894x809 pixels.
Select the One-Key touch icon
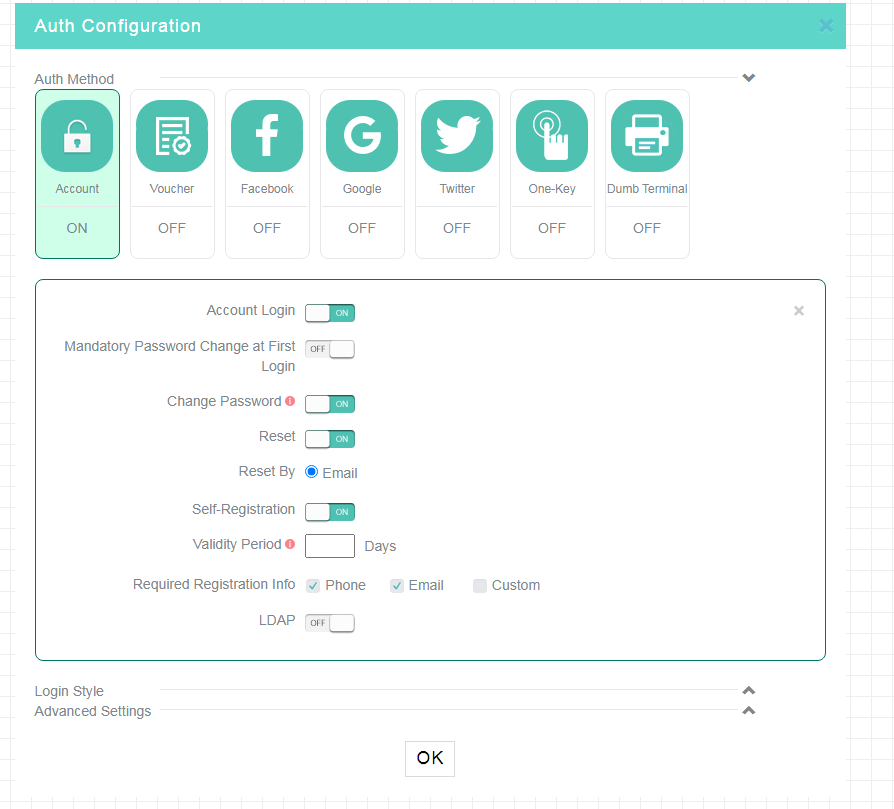552,136
